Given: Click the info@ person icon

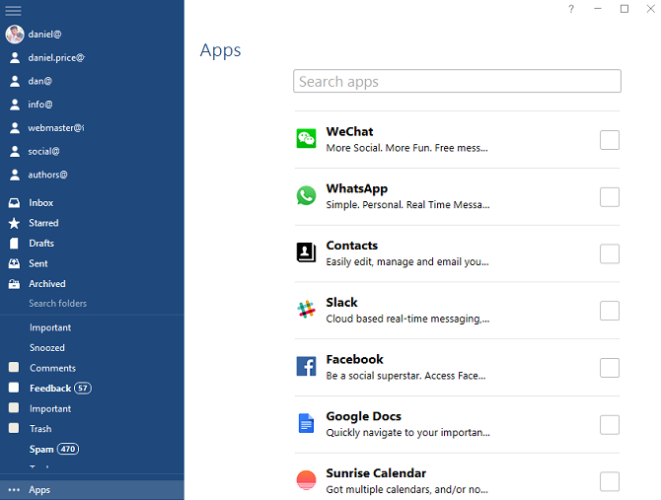Looking at the screenshot, I should pyautogui.click(x=15, y=105).
